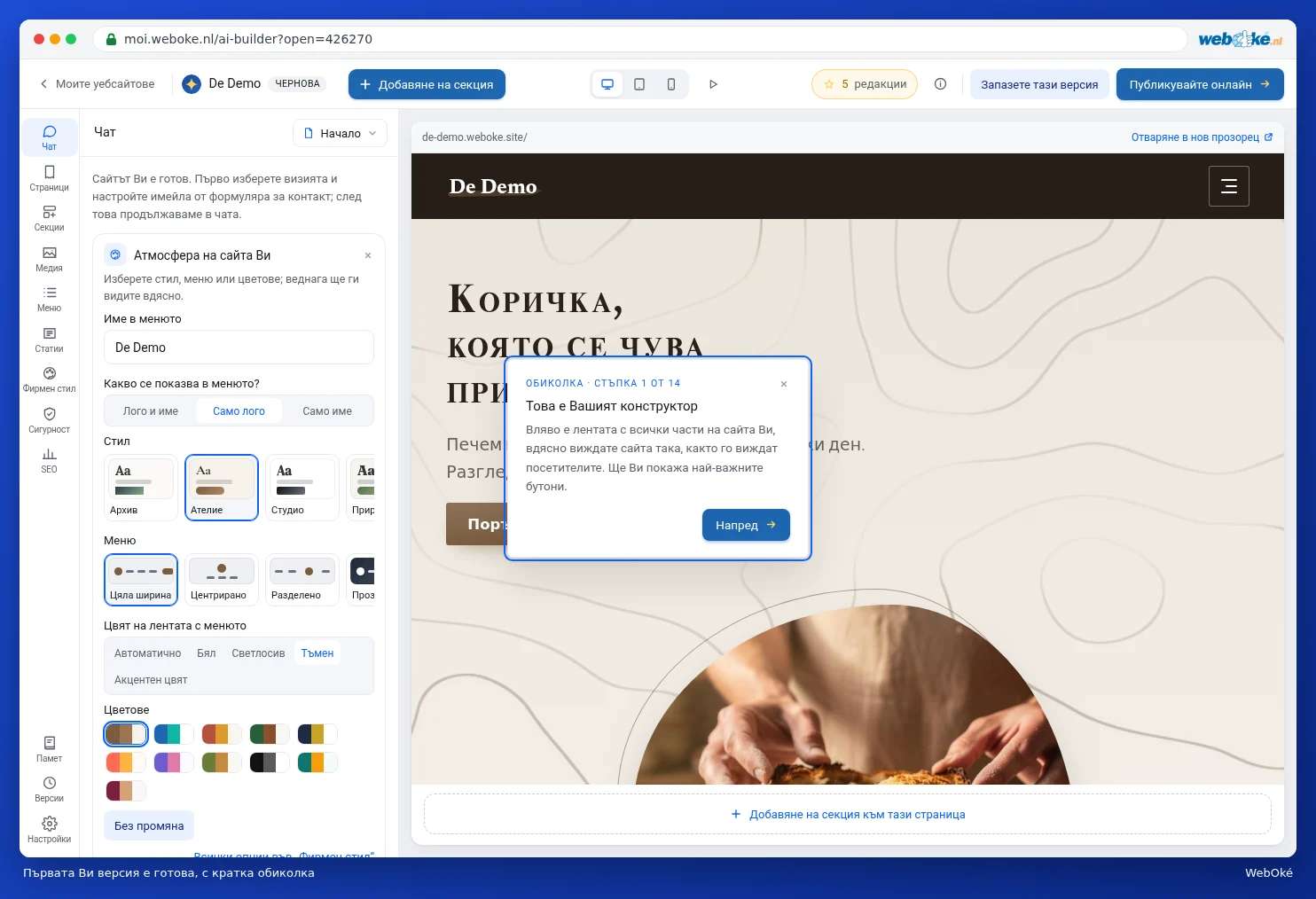Pick the brown selected color palette

[x=126, y=734]
